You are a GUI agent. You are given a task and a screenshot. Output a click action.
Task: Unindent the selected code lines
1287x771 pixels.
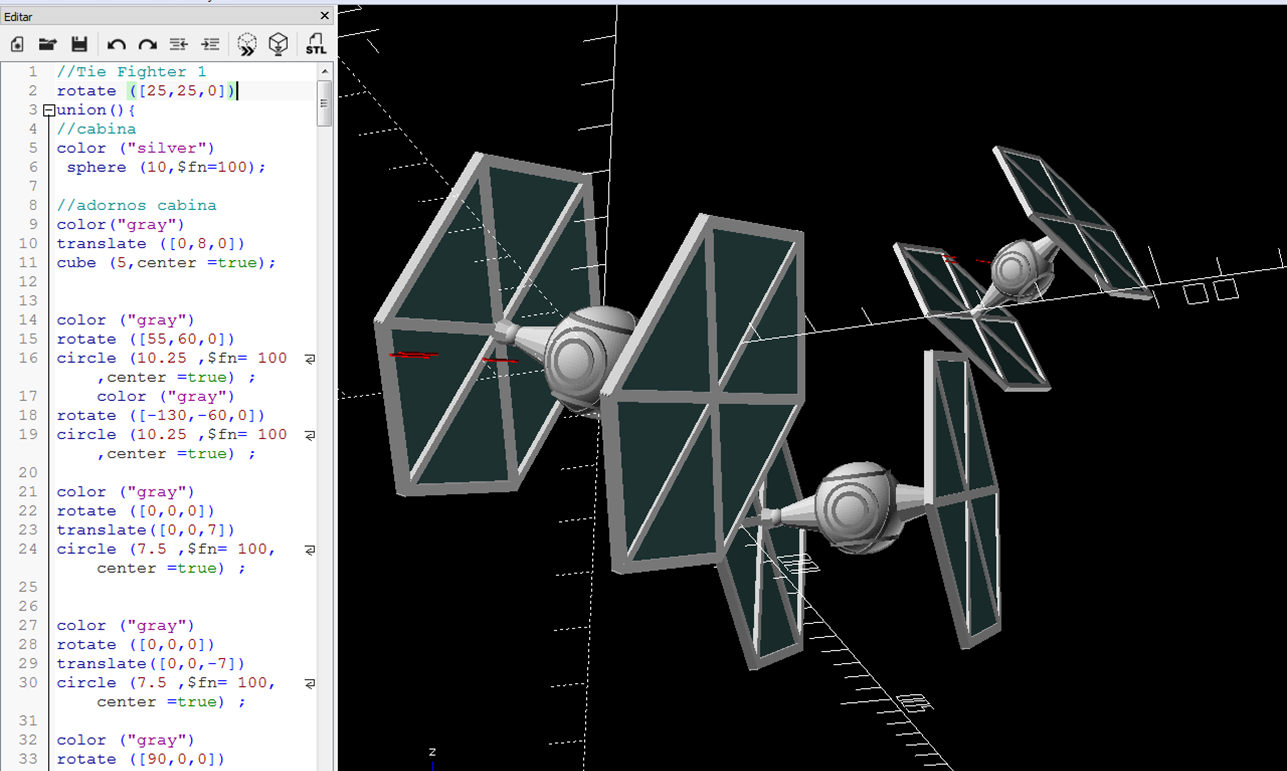pos(179,44)
